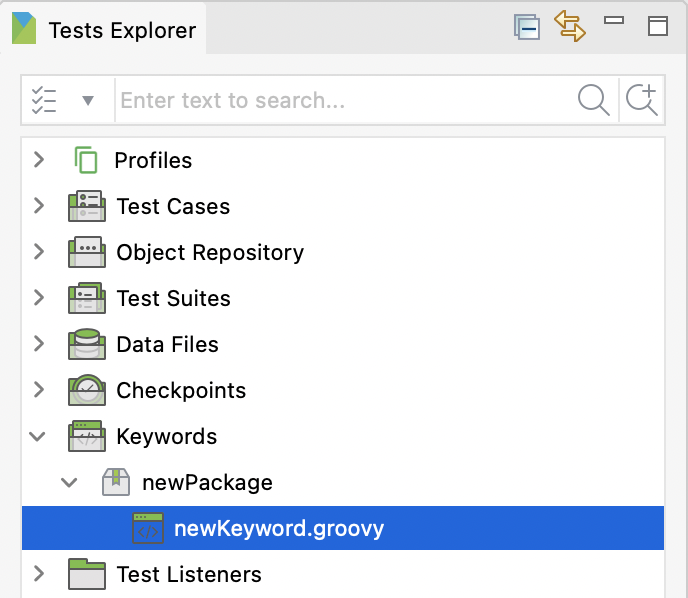Click the Test Suites folder icon
Screen dimensions: 688x598
coord(86,298)
